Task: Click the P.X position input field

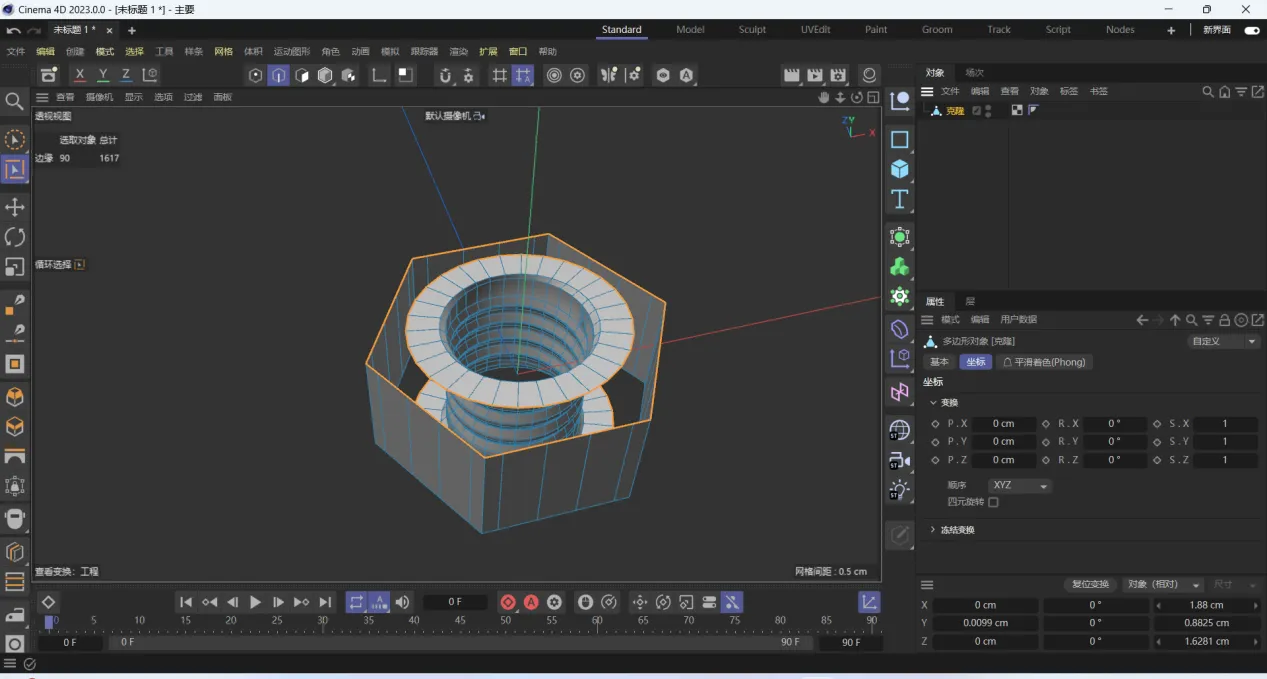Action: pyautogui.click(x=1003, y=424)
